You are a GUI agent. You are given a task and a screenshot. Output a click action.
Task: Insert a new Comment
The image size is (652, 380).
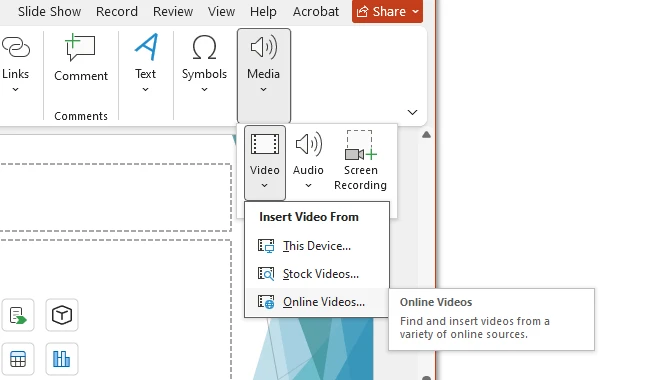click(81, 58)
